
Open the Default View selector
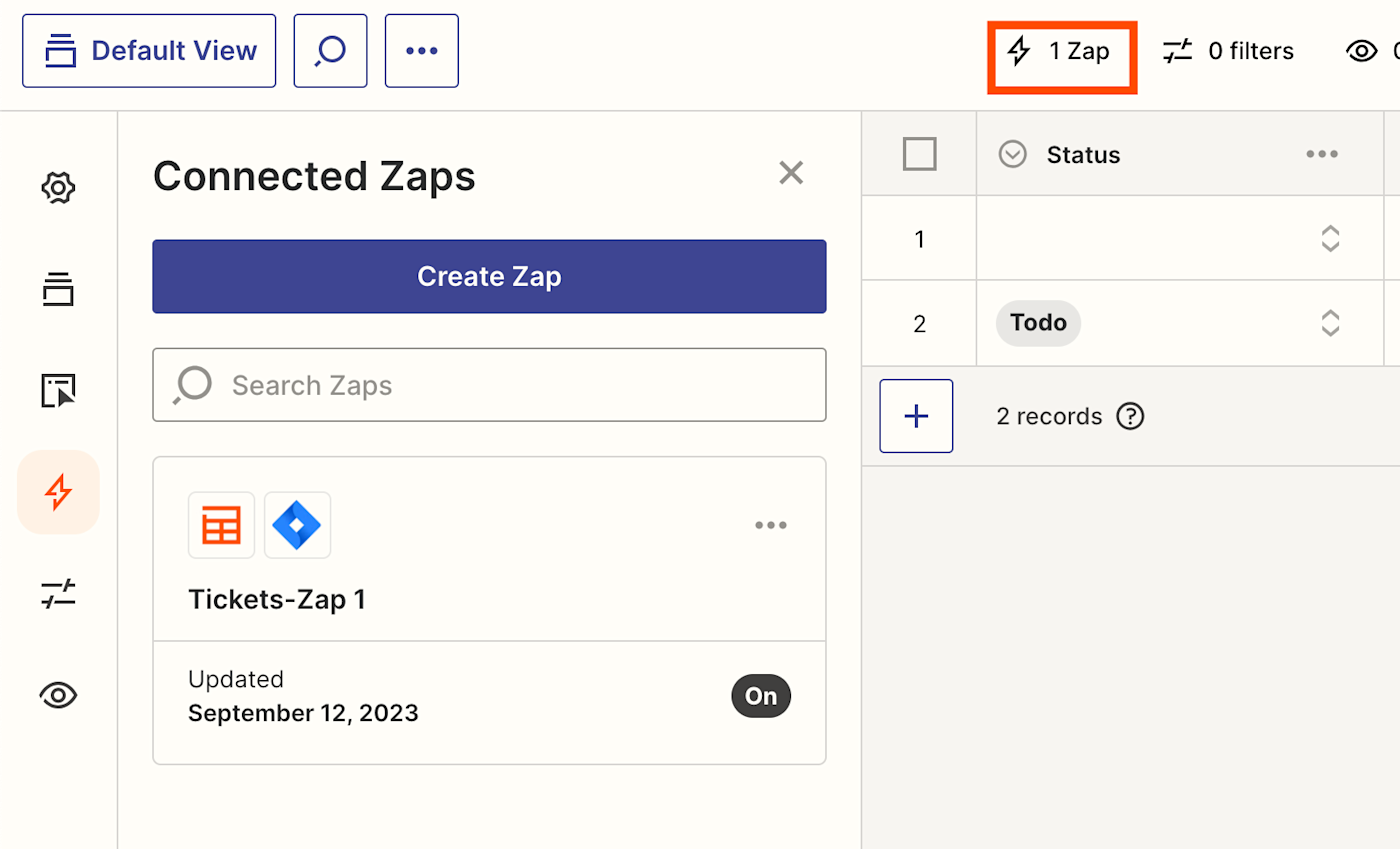[x=149, y=50]
